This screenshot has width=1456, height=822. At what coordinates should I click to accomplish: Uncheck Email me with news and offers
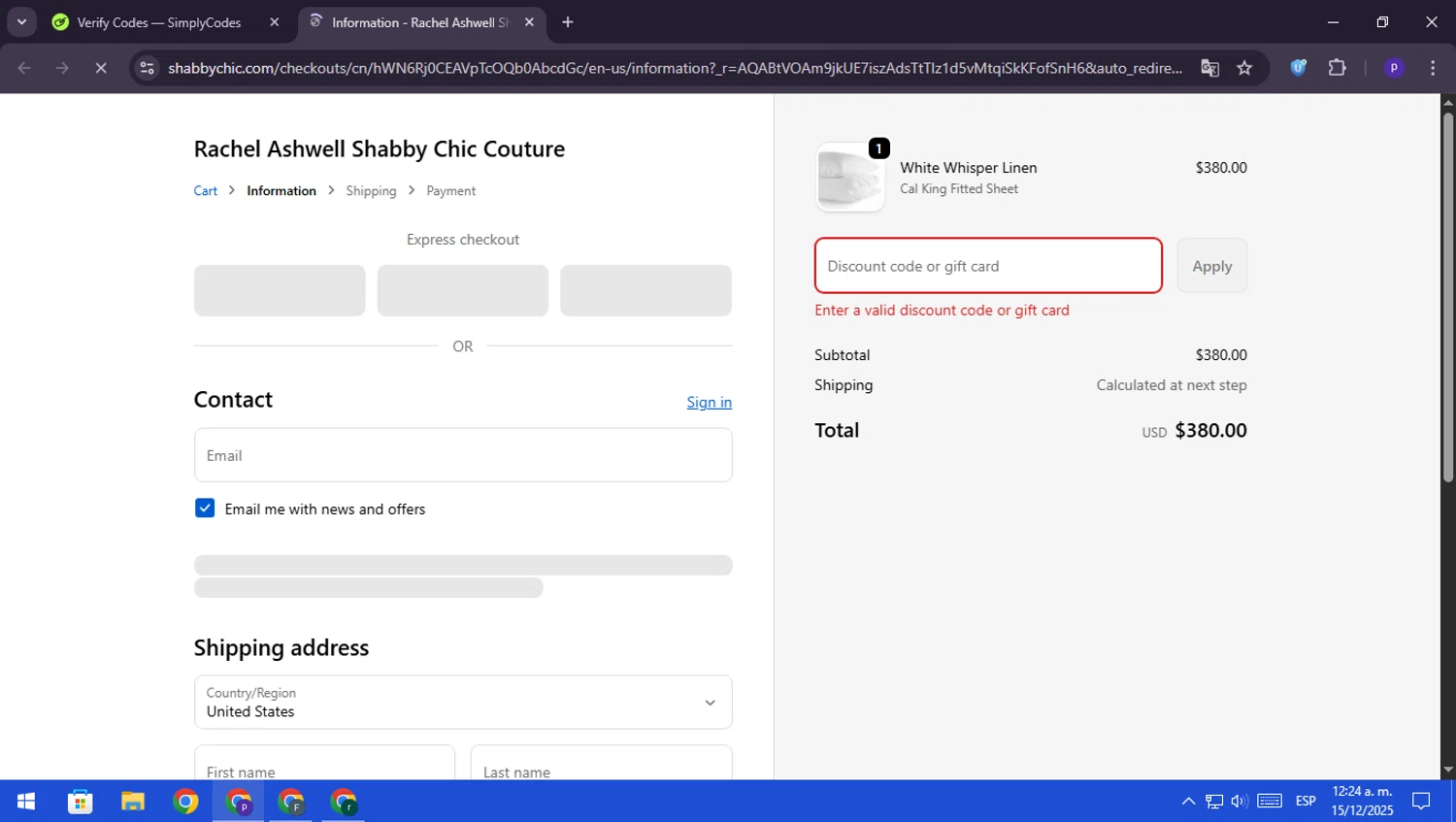point(205,509)
